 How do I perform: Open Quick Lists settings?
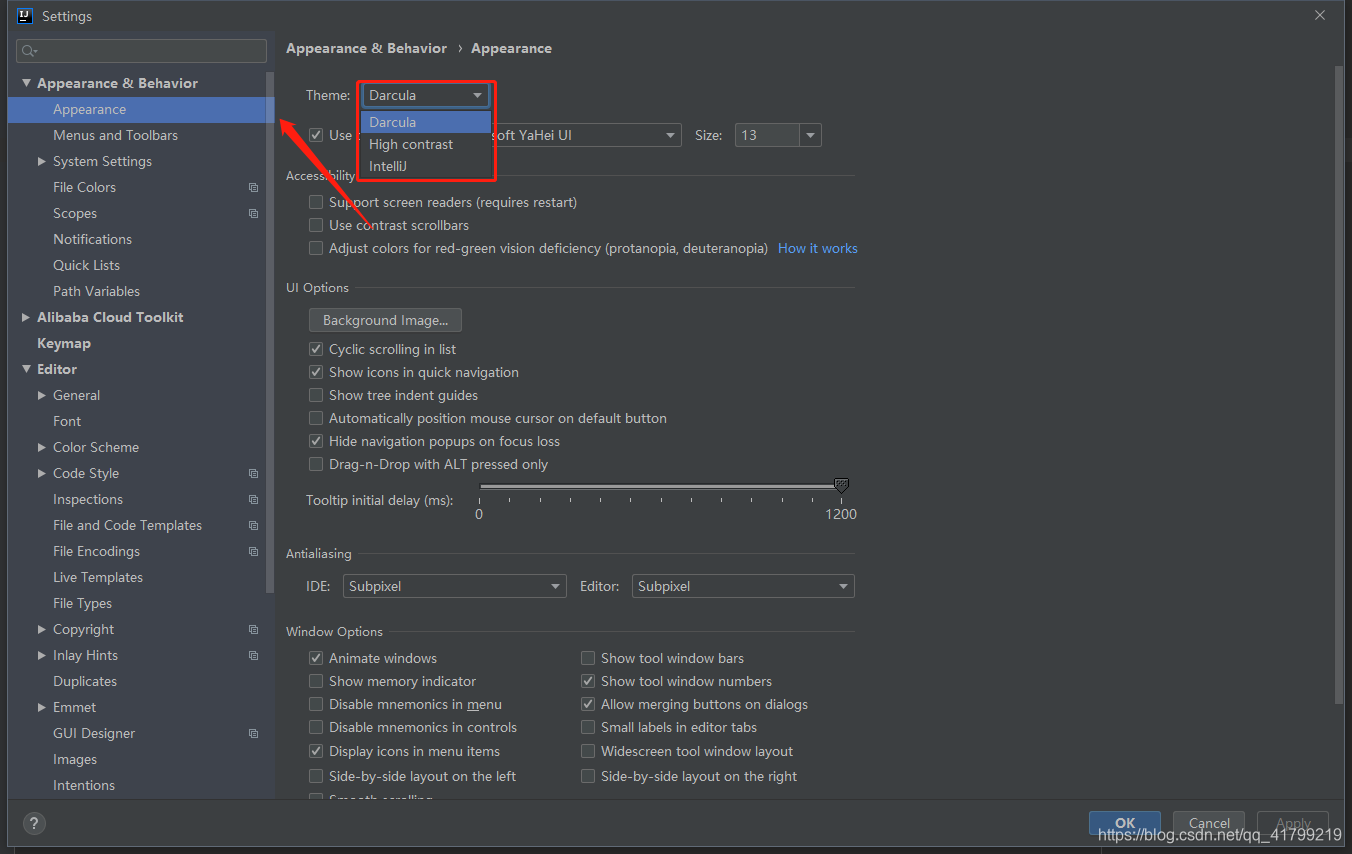click(x=86, y=265)
